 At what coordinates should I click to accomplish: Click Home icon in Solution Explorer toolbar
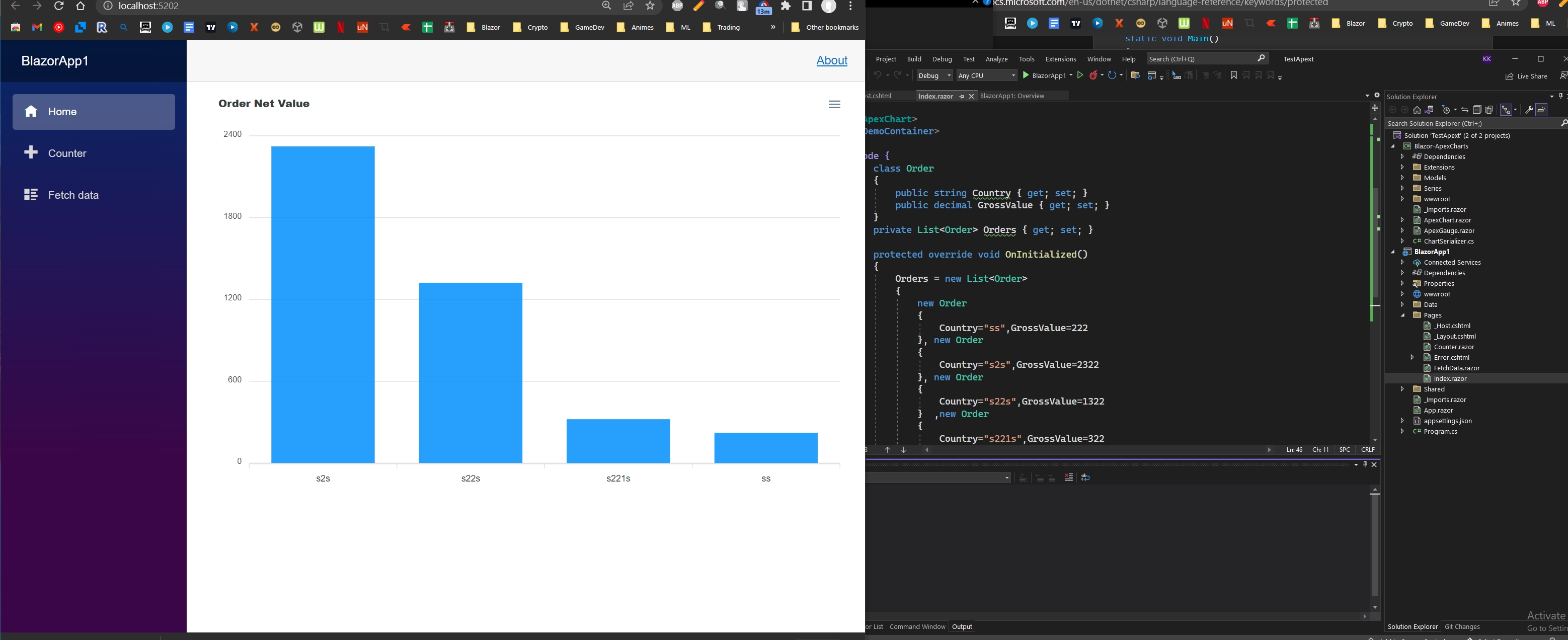1417,110
